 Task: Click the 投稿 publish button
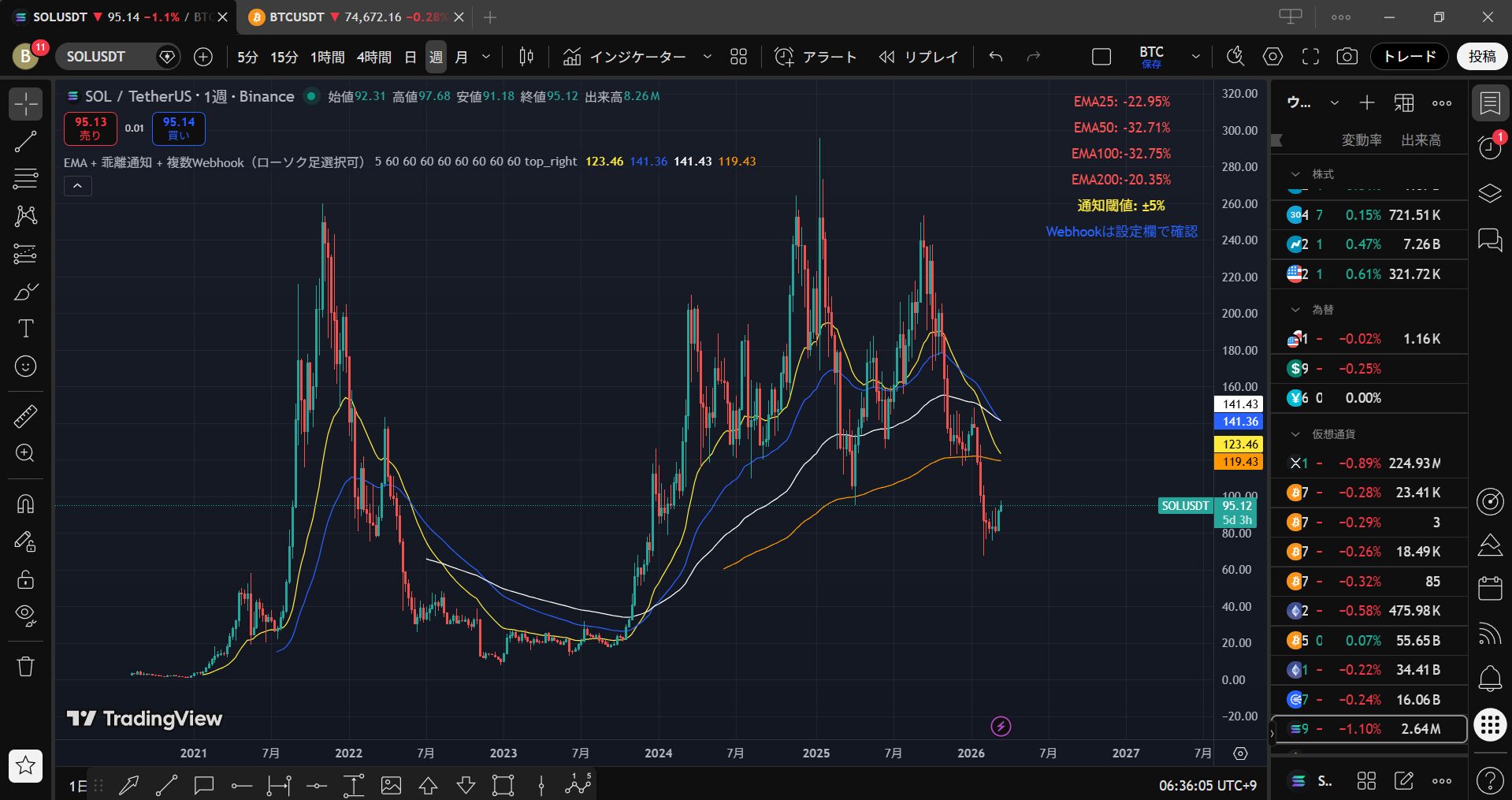(x=1481, y=57)
